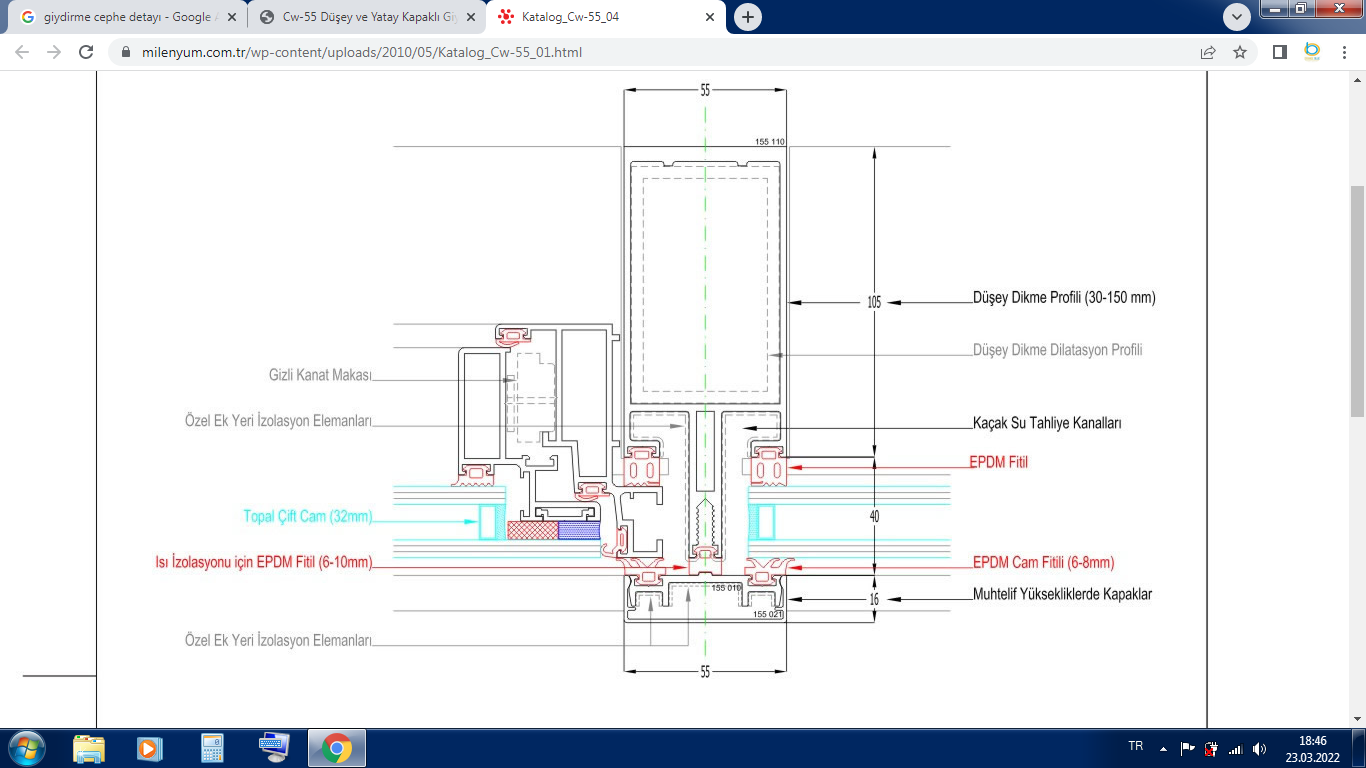This screenshot has height=768, width=1366.
Task: Launch Calculator from the taskbar
Action: 211,747
